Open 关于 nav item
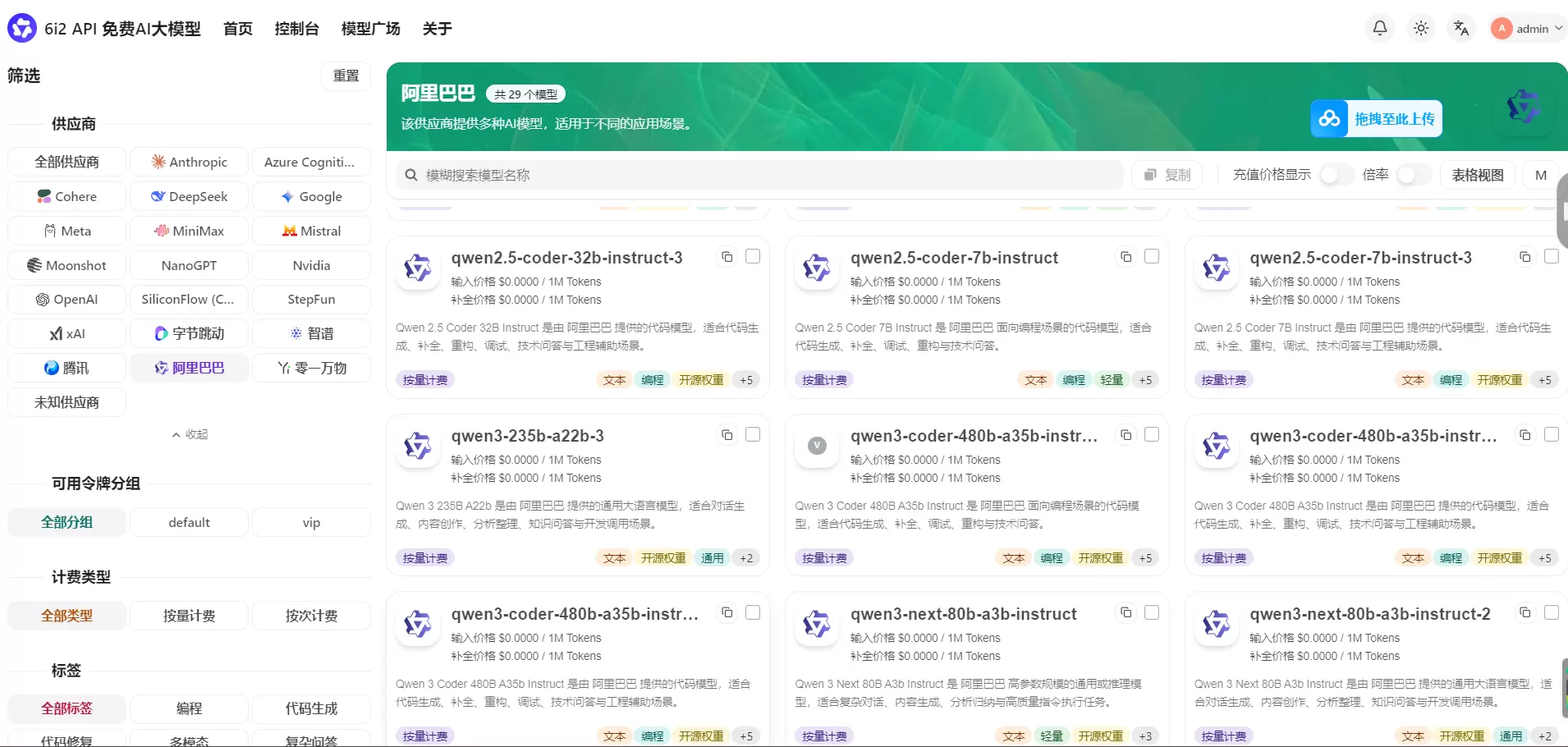The height and width of the screenshot is (747, 1568). 437,29
